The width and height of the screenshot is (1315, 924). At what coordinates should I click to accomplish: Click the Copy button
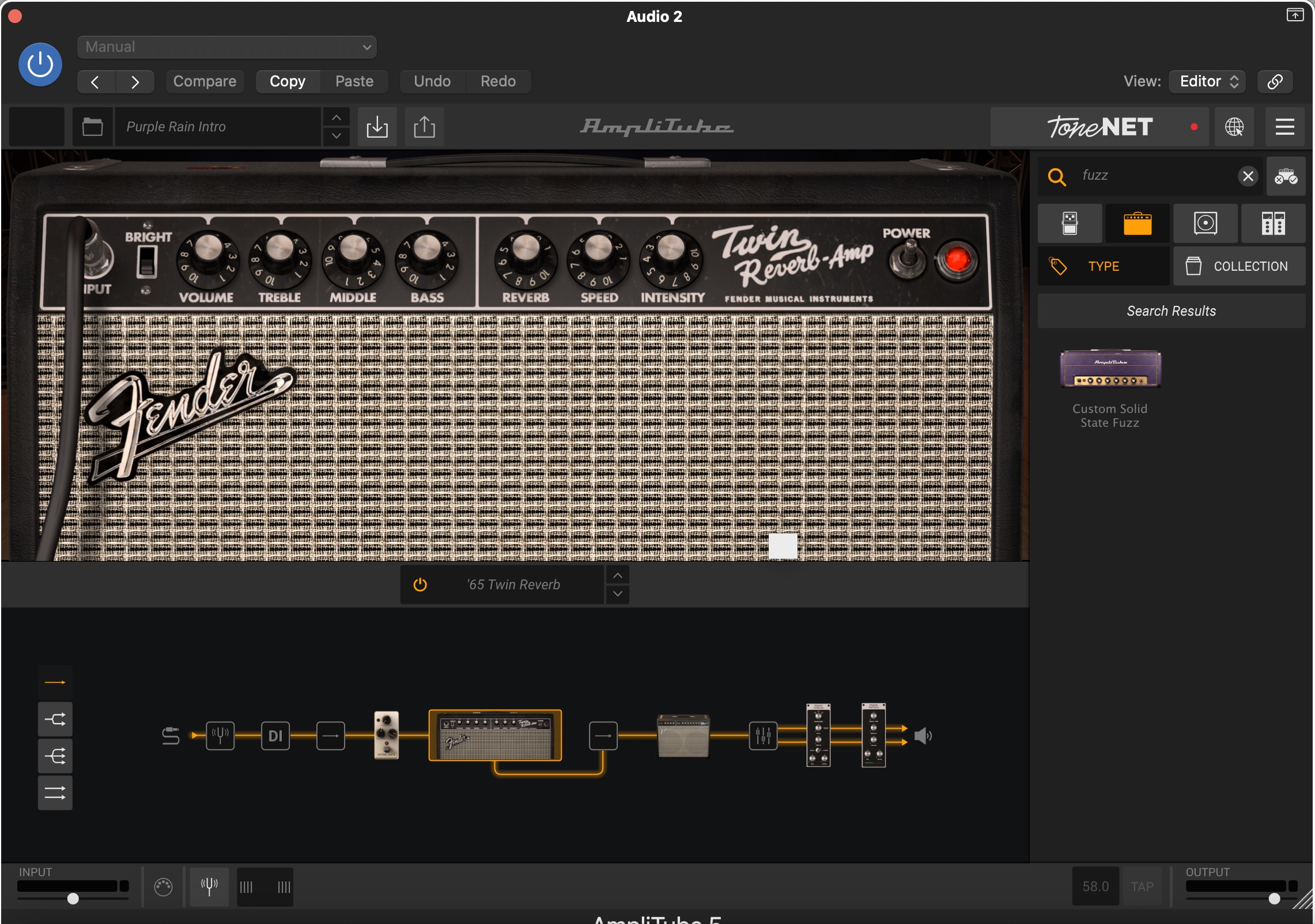288,82
